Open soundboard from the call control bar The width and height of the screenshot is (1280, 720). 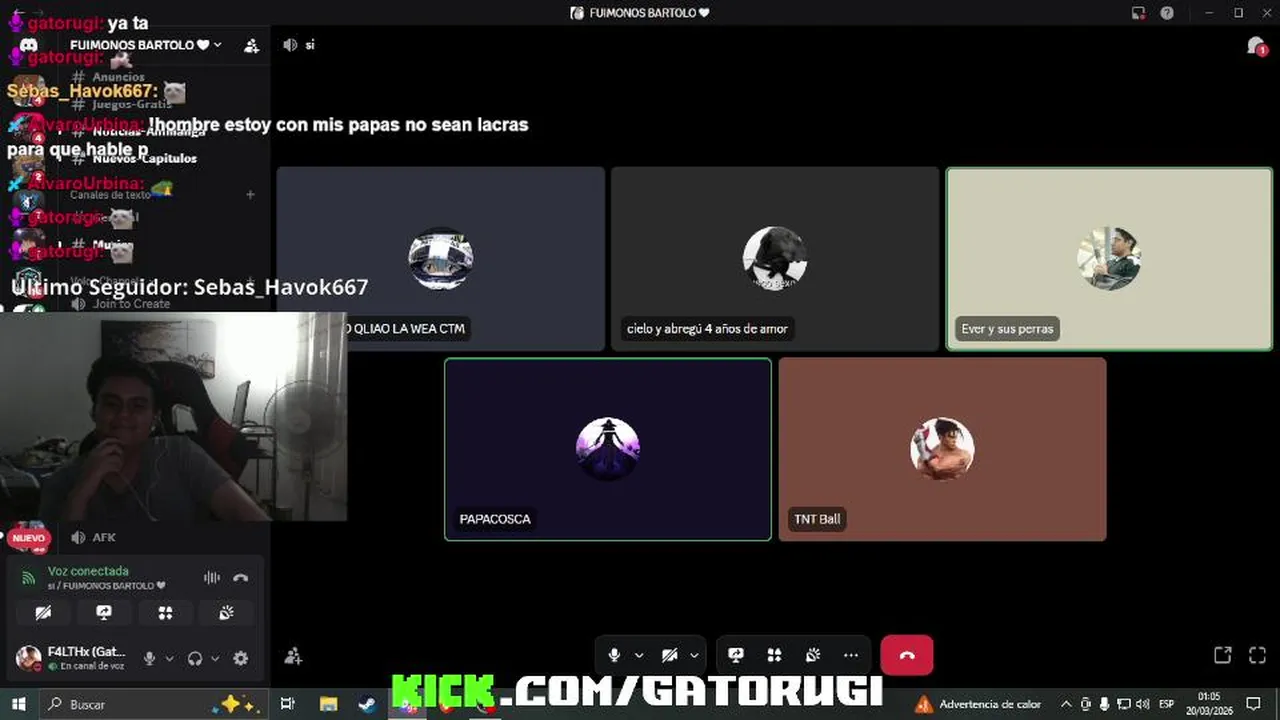click(x=813, y=655)
